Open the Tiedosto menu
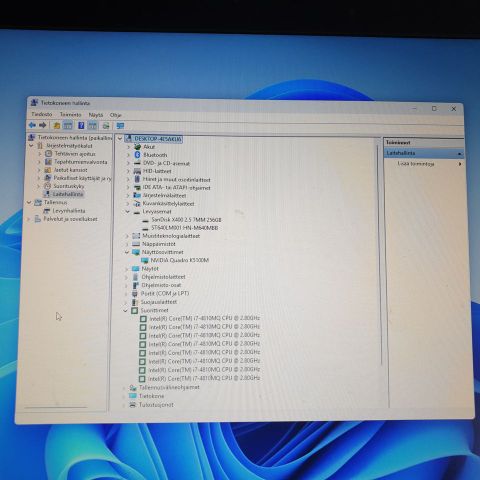This screenshot has width=480, height=480. click(x=42, y=114)
